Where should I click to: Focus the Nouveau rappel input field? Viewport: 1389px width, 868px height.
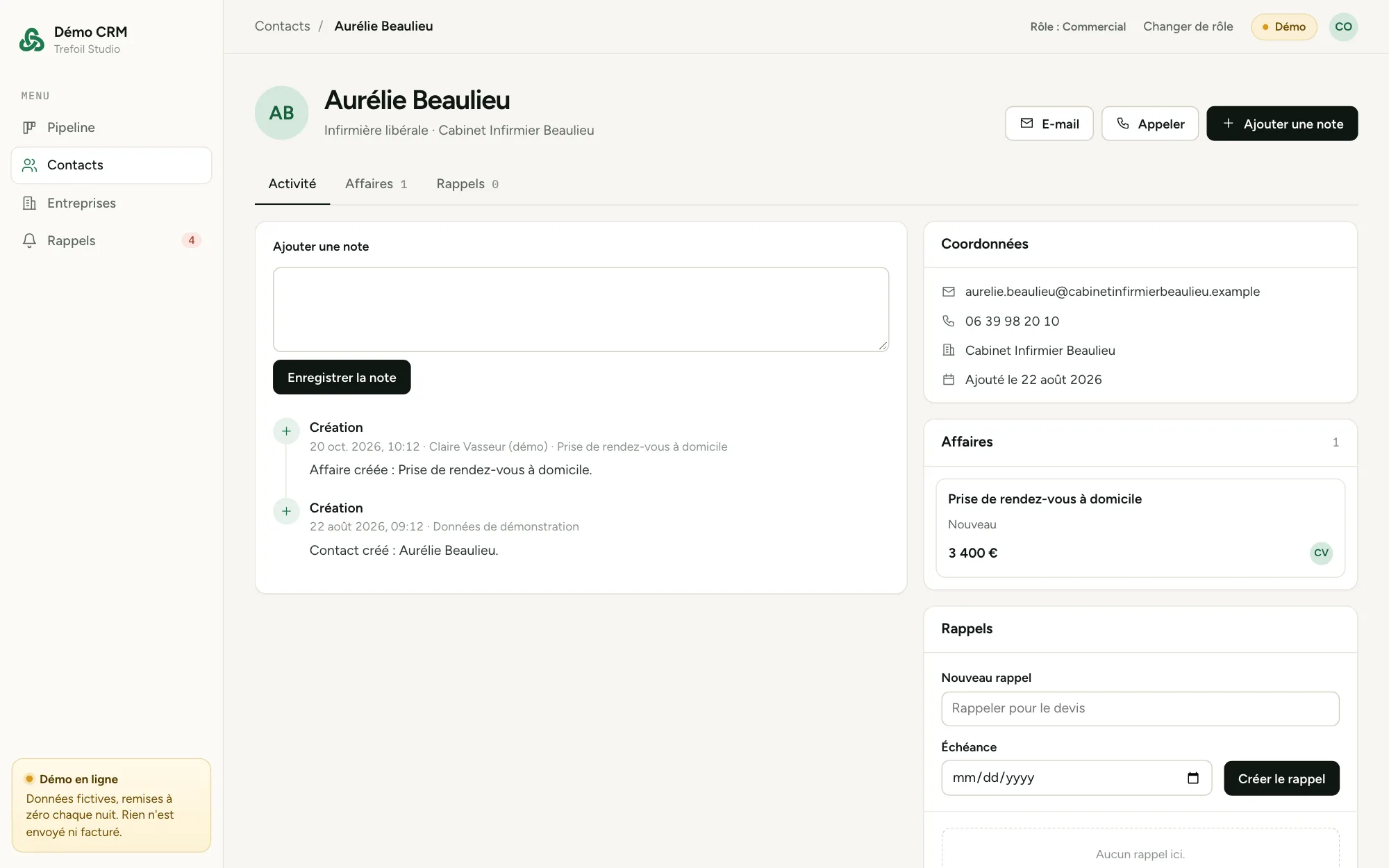[x=1140, y=708]
